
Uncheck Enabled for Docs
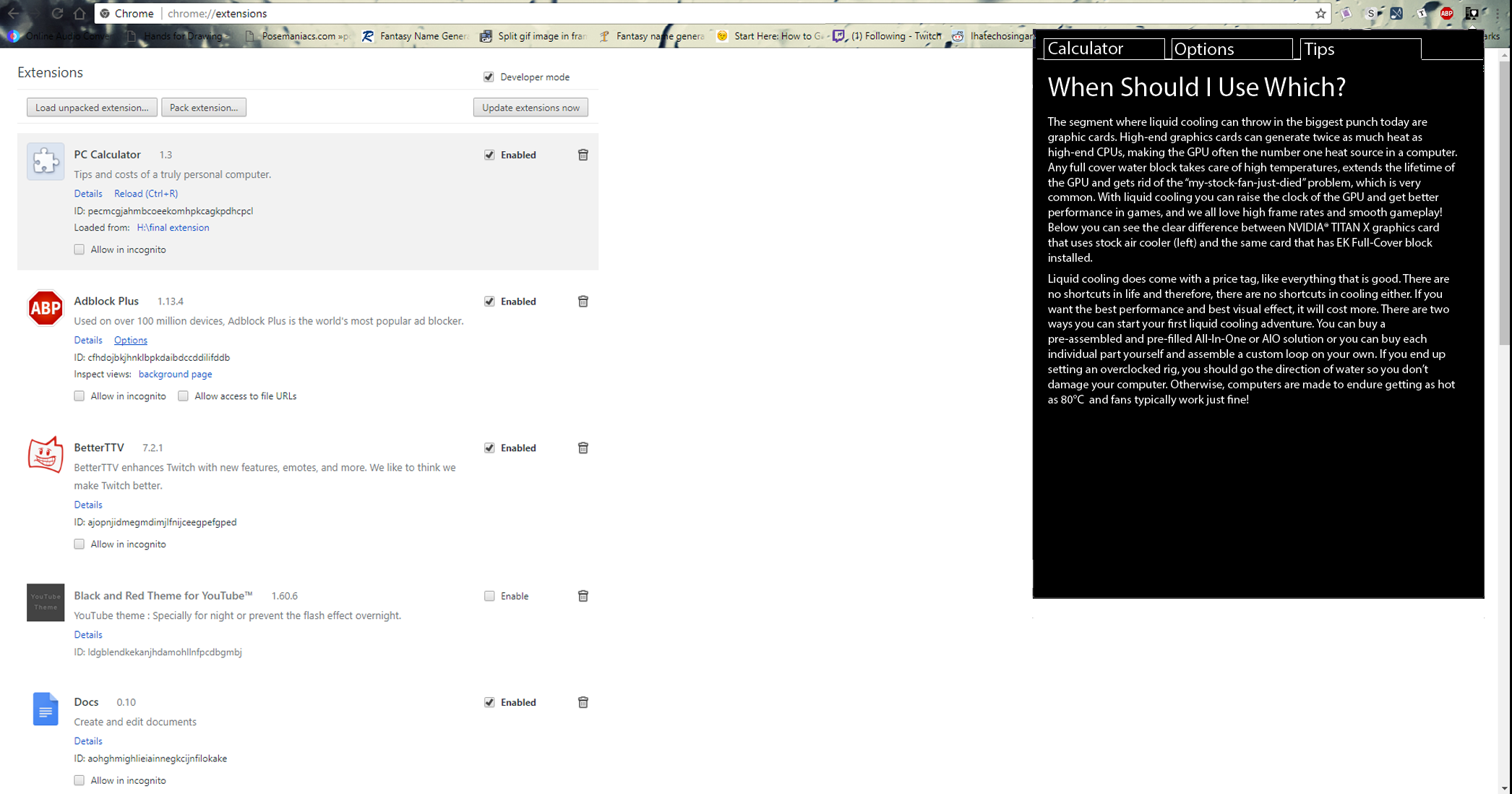pyautogui.click(x=489, y=702)
